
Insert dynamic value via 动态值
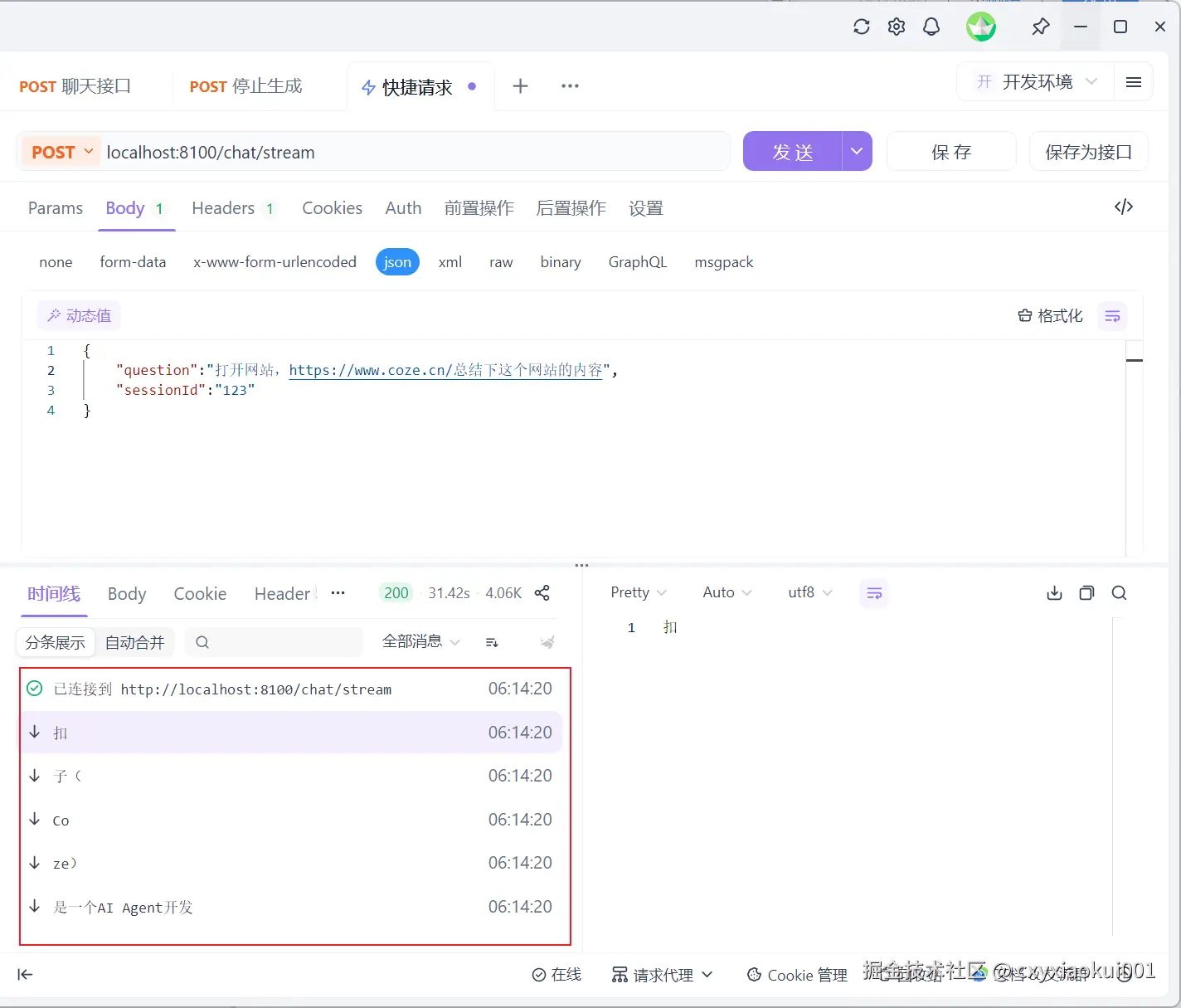point(79,315)
